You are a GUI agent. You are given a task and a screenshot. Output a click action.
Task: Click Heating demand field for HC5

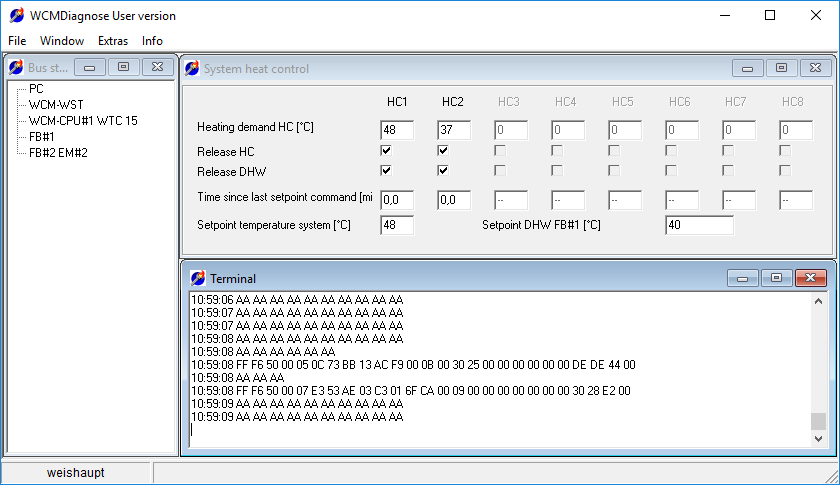click(x=625, y=130)
